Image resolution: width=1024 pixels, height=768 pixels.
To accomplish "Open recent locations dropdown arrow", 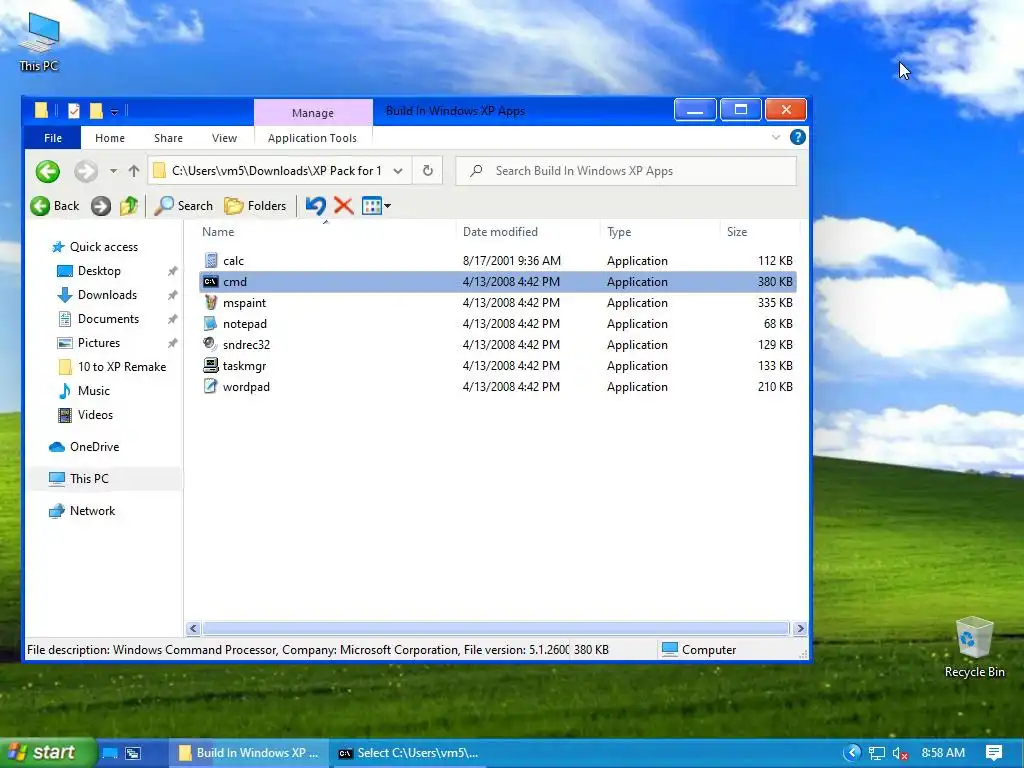I will [113, 171].
